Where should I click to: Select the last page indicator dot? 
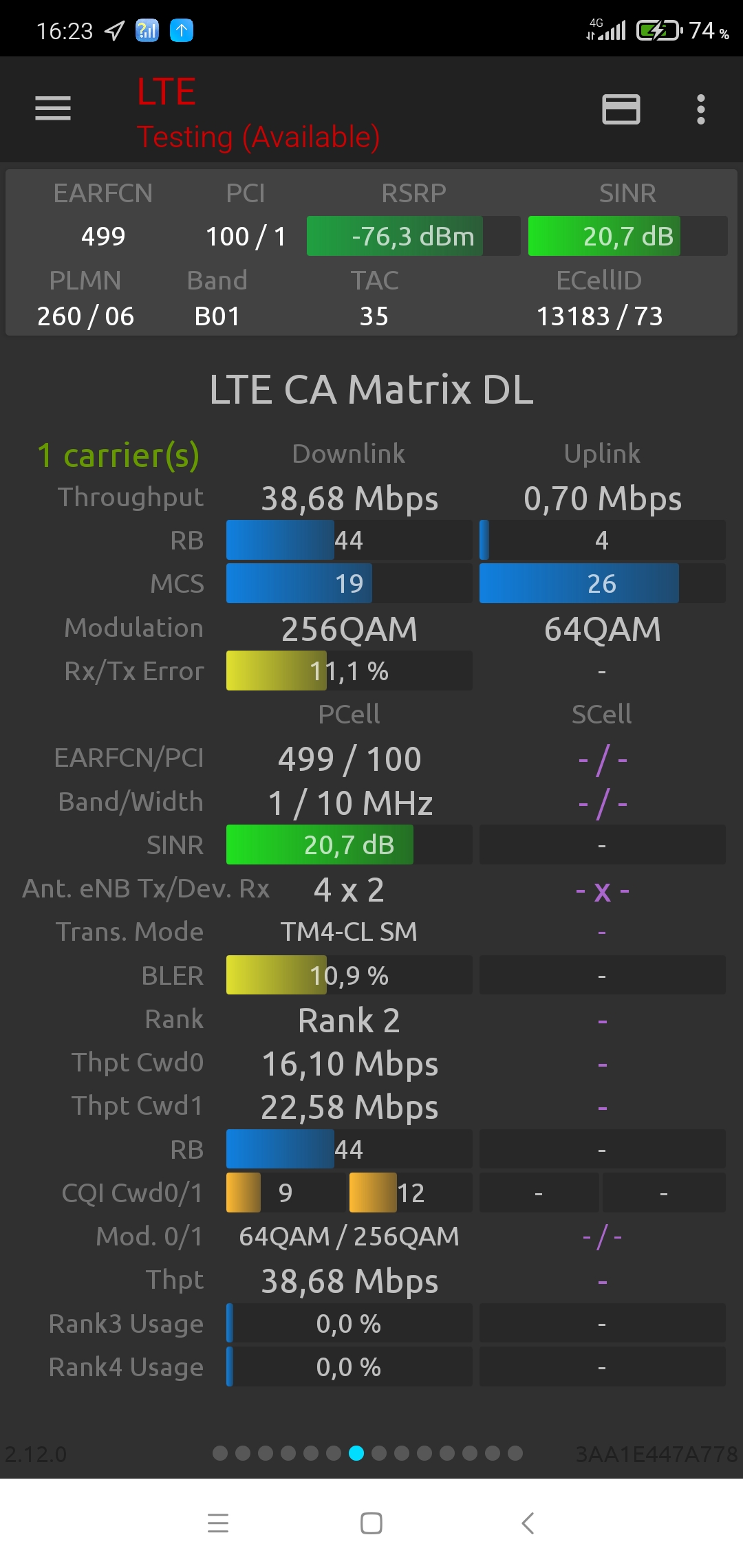tap(515, 1453)
